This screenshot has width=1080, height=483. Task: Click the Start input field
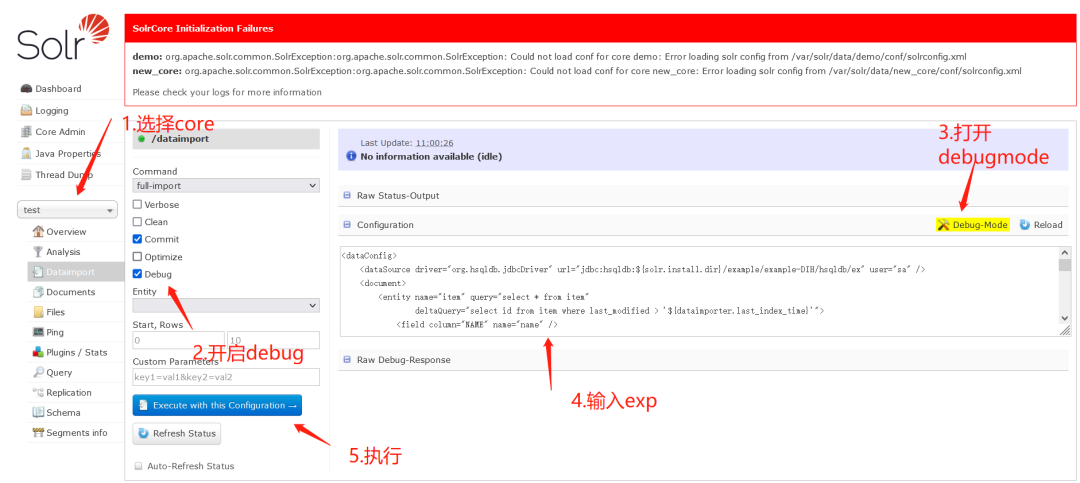(178, 340)
